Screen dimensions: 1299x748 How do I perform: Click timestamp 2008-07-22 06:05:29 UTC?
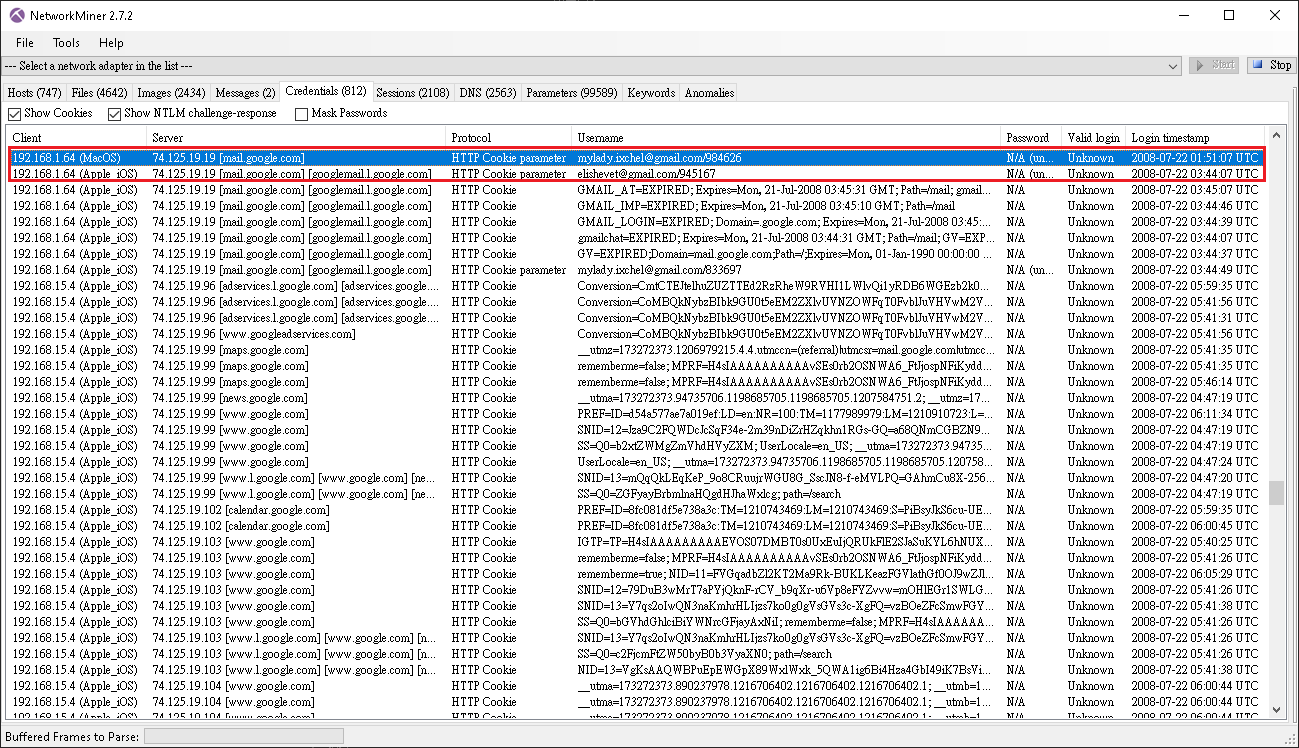click(x=1195, y=574)
